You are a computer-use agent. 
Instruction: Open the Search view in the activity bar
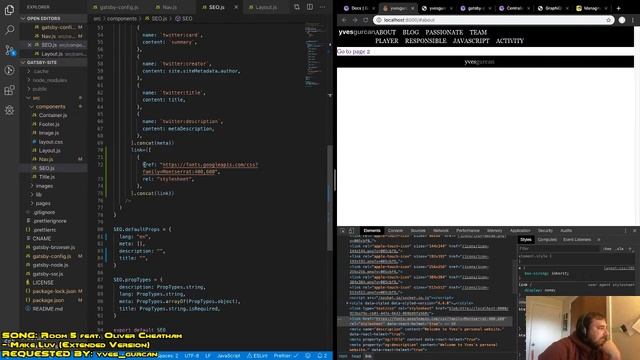tap(9, 30)
